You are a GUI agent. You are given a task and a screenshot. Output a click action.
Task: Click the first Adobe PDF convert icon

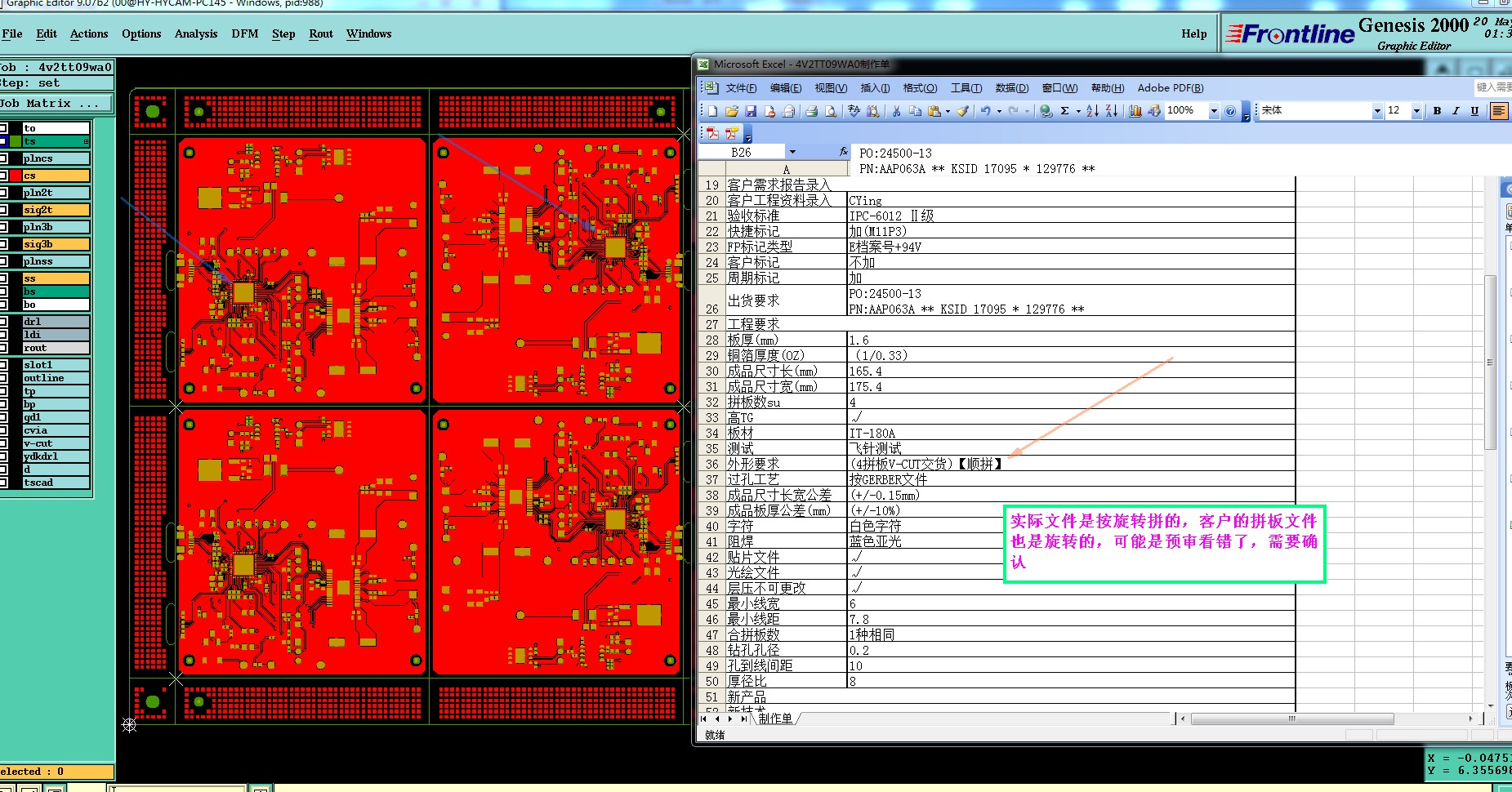pos(712,133)
